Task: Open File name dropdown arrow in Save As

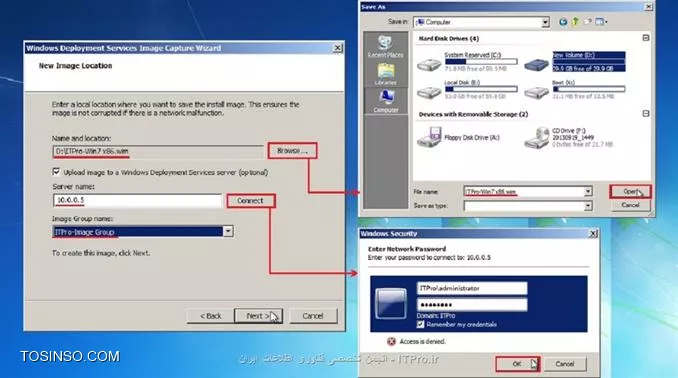Action: pyautogui.click(x=588, y=192)
